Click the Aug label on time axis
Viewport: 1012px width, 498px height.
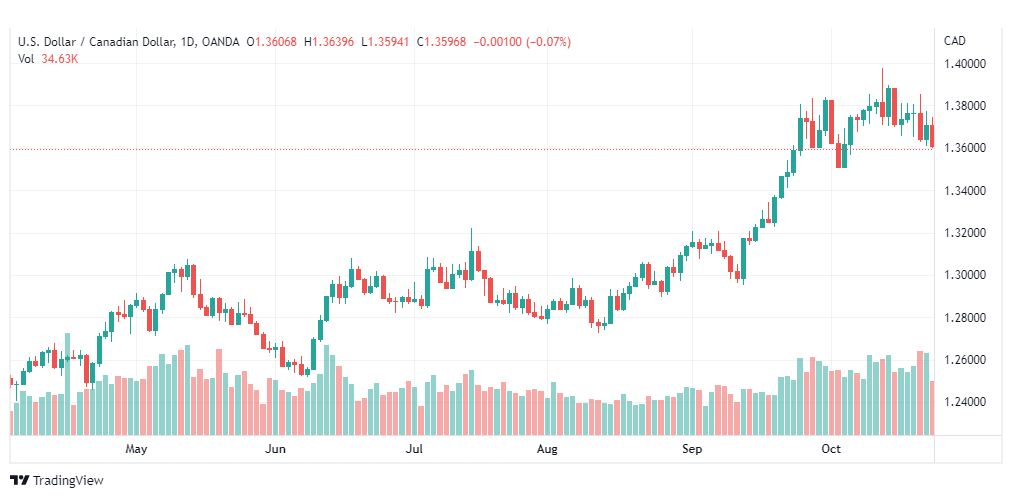(x=547, y=450)
